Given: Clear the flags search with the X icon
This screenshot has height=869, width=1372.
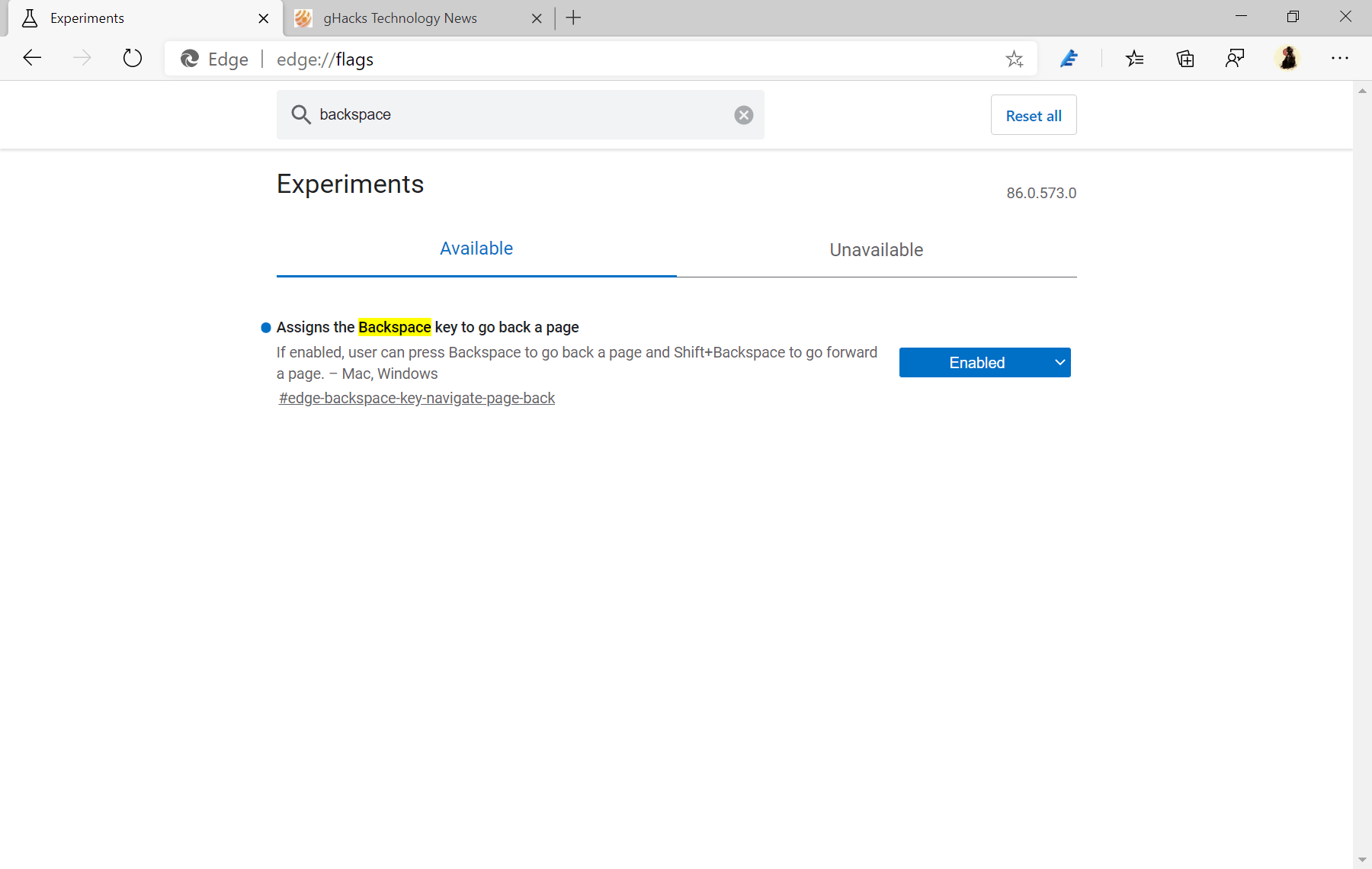Looking at the screenshot, I should click(744, 115).
